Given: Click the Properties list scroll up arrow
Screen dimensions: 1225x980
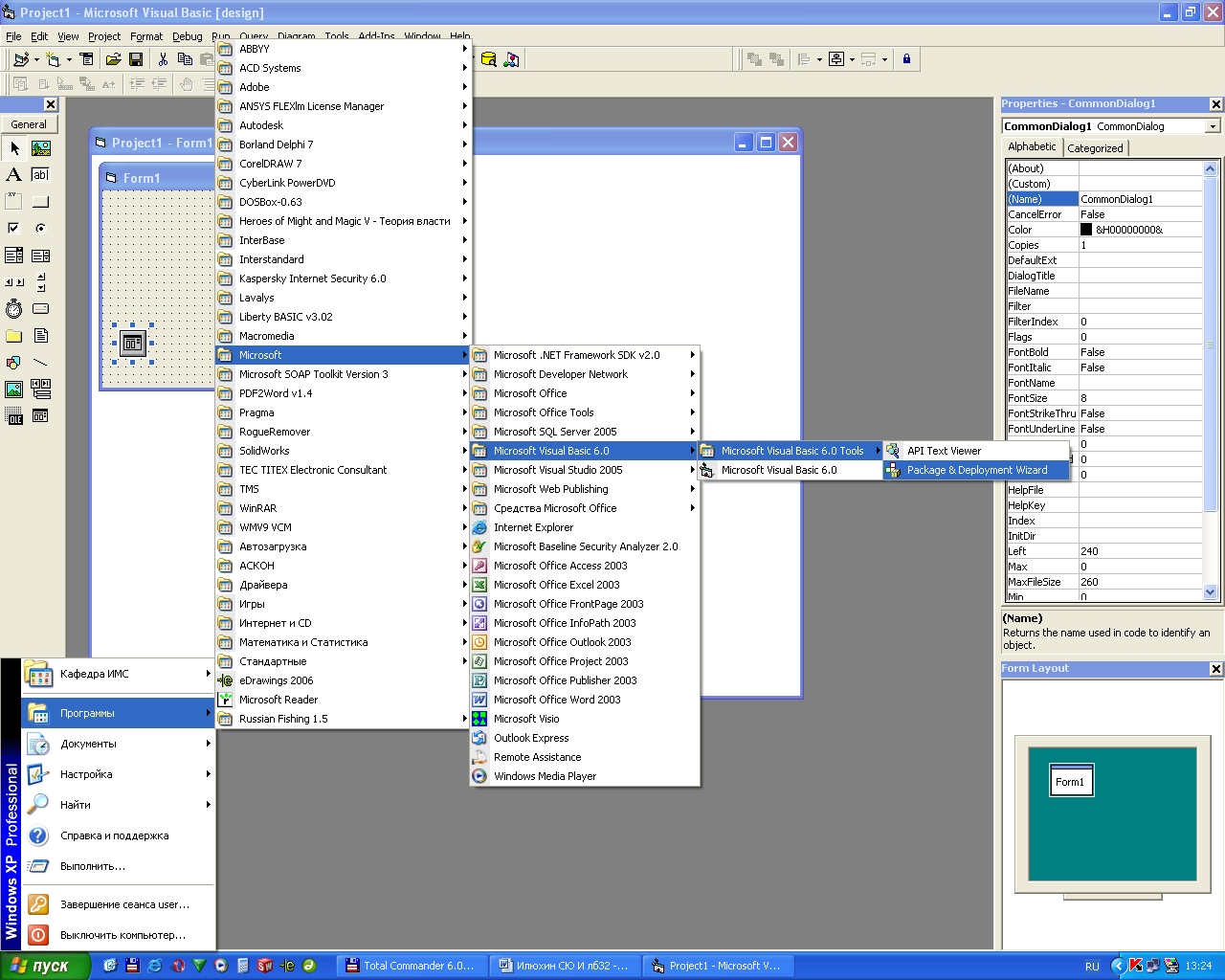Looking at the screenshot, I should tap(1210, 168).
